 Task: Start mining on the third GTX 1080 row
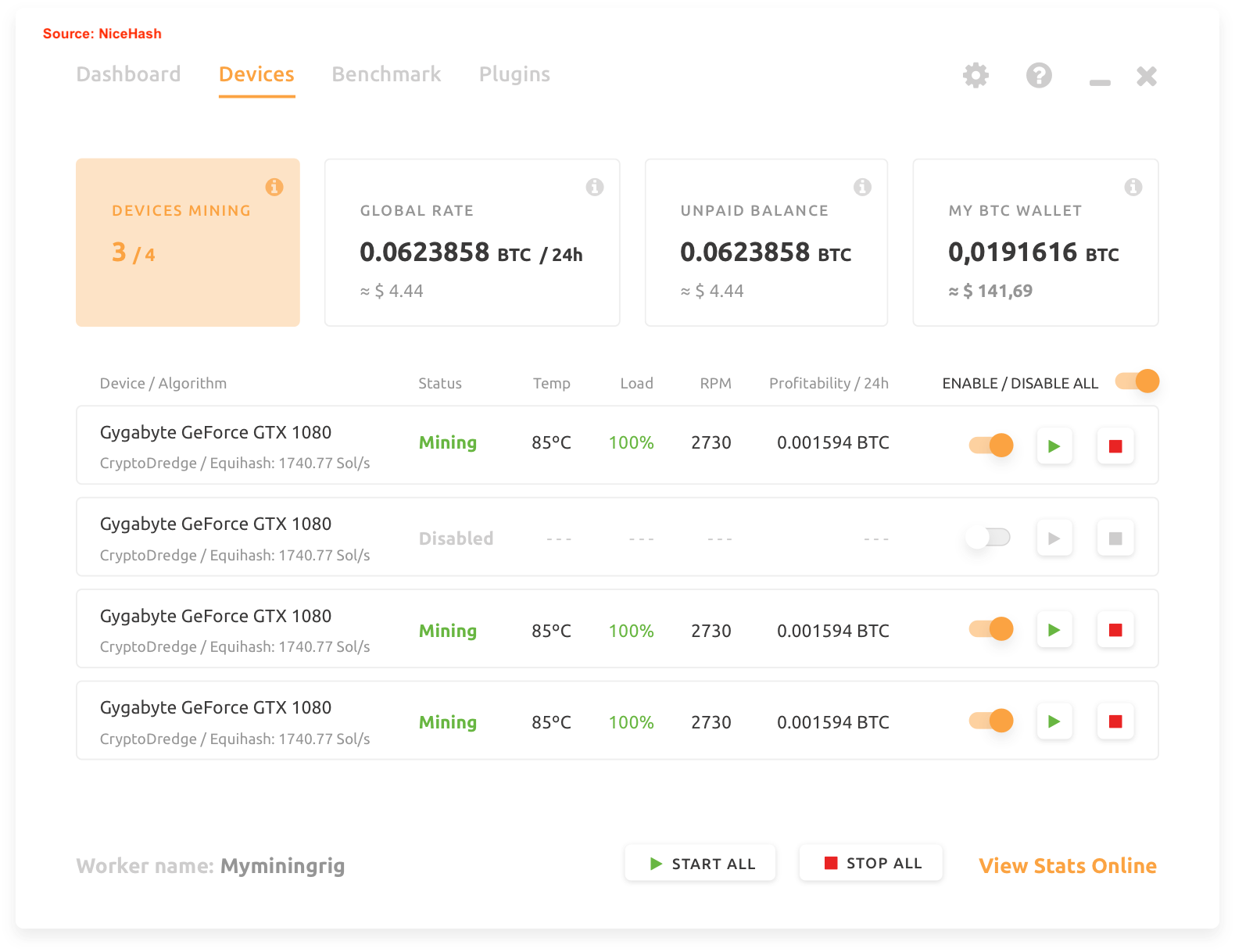point(1054,630)
